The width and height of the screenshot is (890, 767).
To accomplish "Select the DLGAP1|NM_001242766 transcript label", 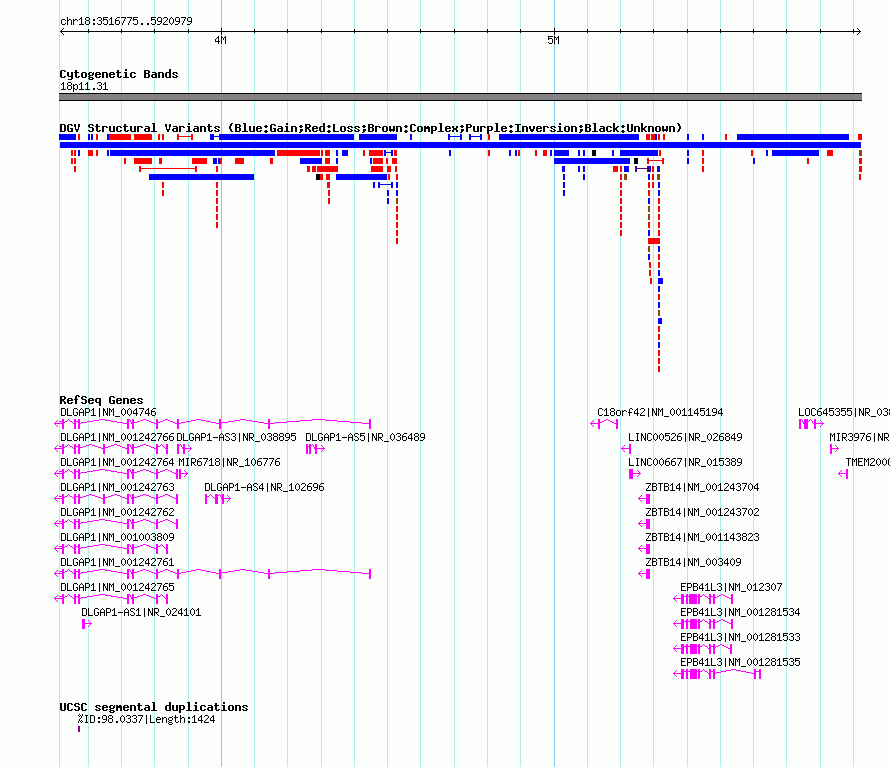I will pyautogui.click(x=117, y=437).
